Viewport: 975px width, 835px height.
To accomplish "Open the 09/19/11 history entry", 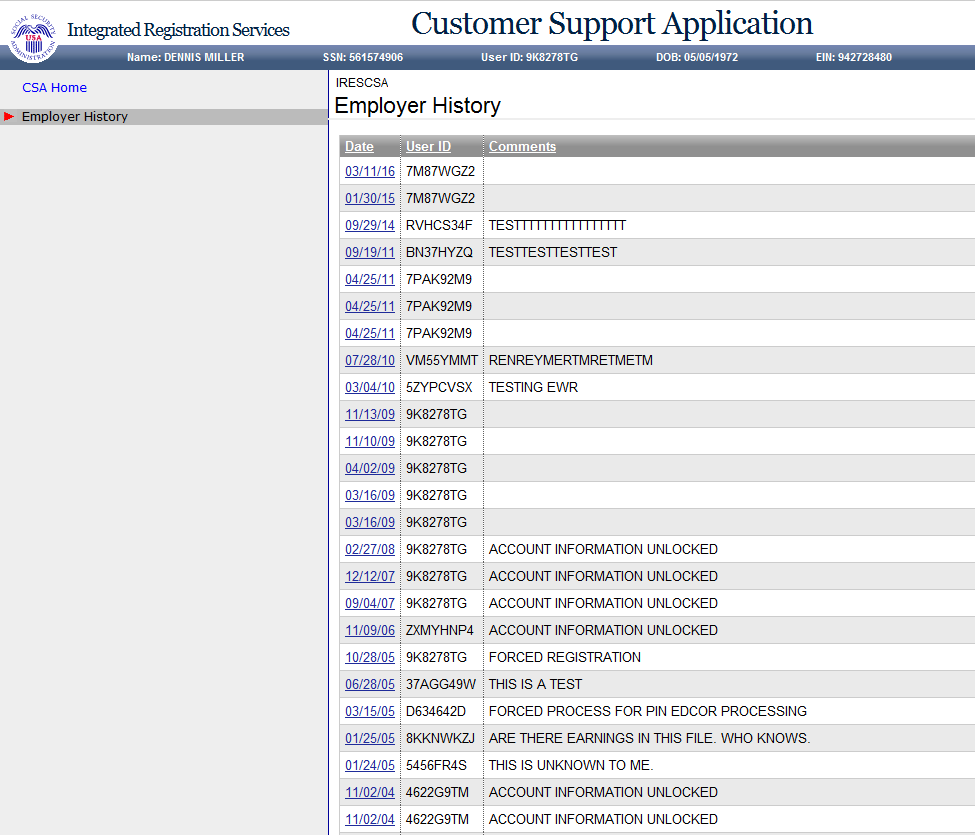I will pyautogui.click(x=370, y=252).
